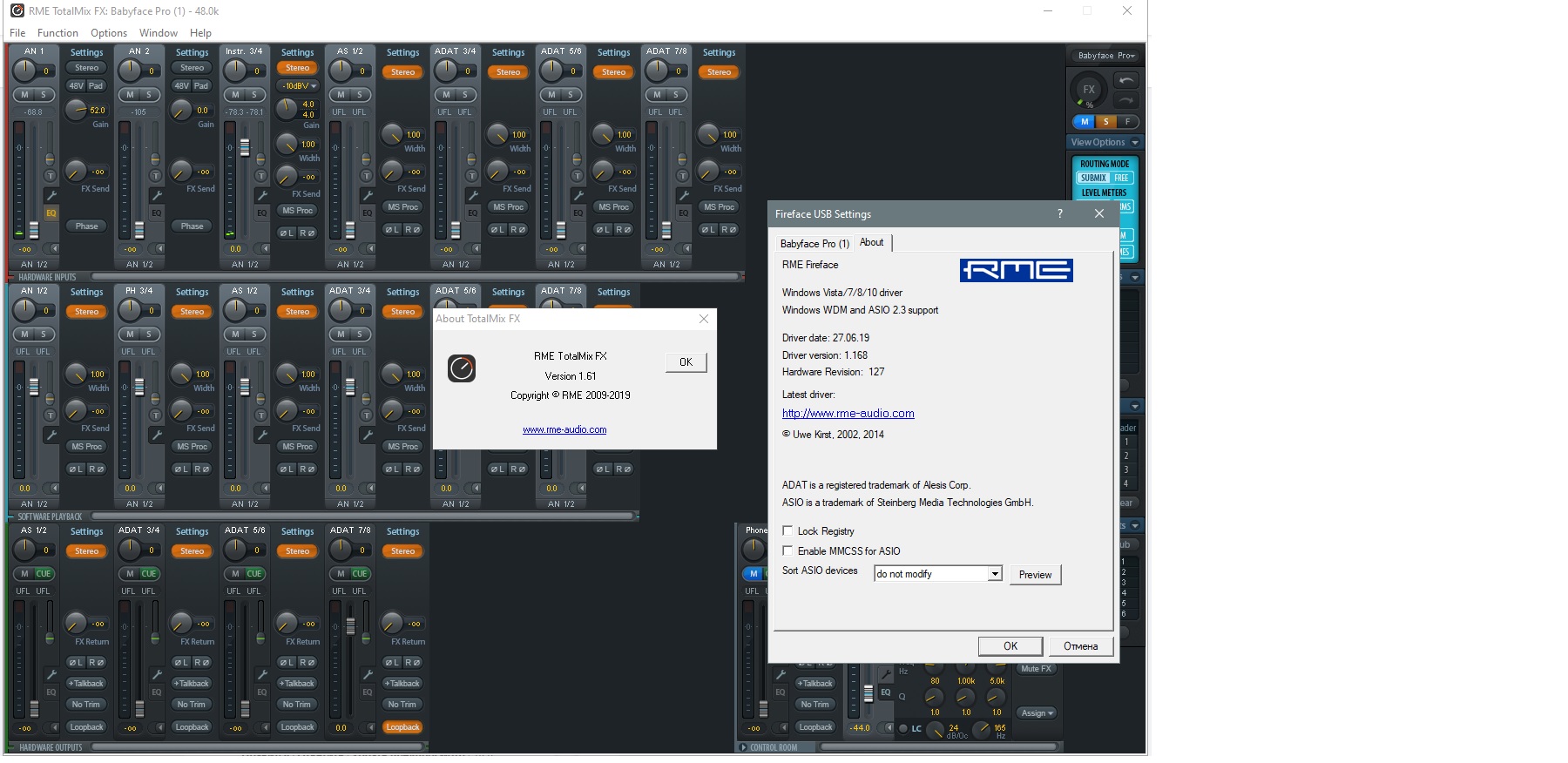Open the Options menu

[109, 33]
